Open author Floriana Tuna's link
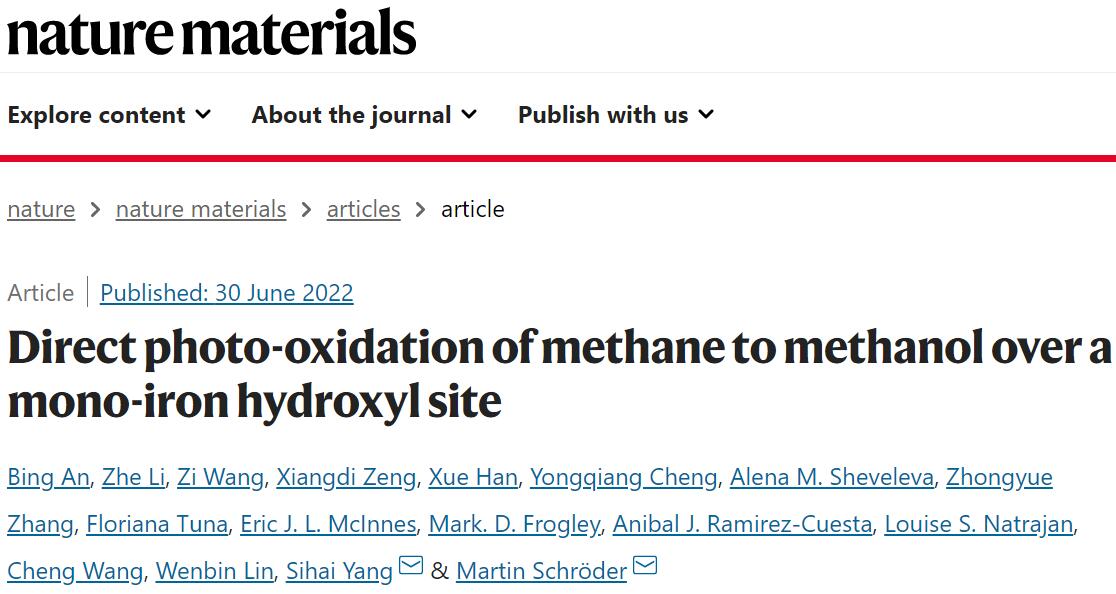Image resolution: width=1116 pixels, height=594 pixels. click(x=157, y=524)
